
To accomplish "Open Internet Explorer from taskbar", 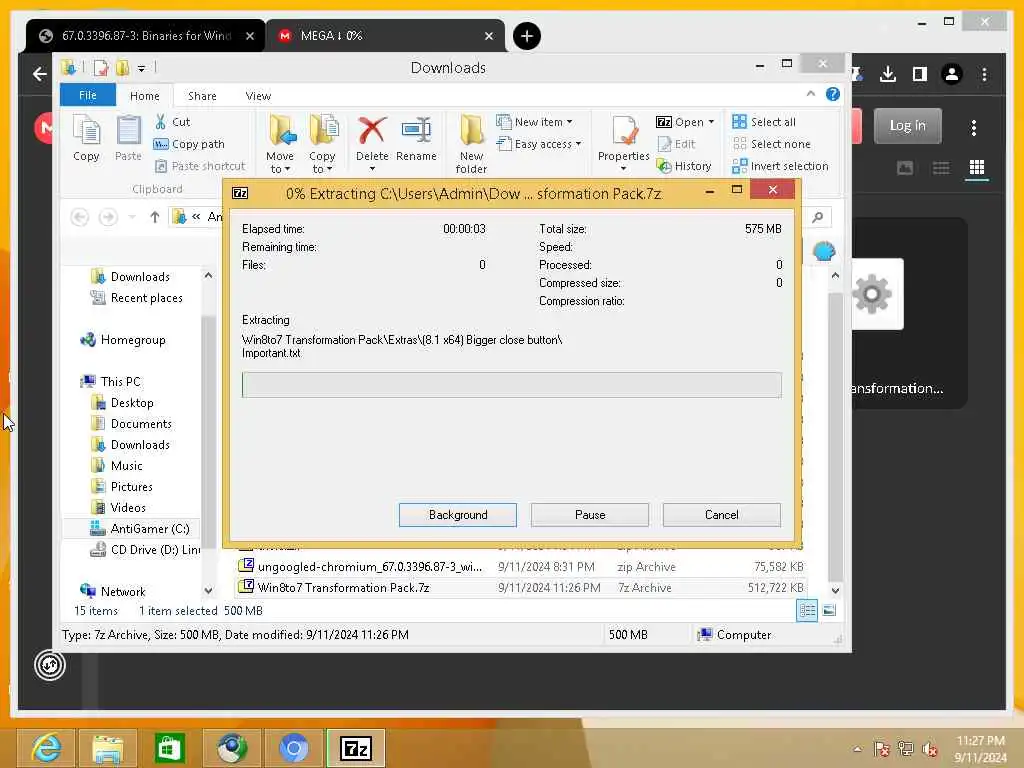I will tap(46, 748).
